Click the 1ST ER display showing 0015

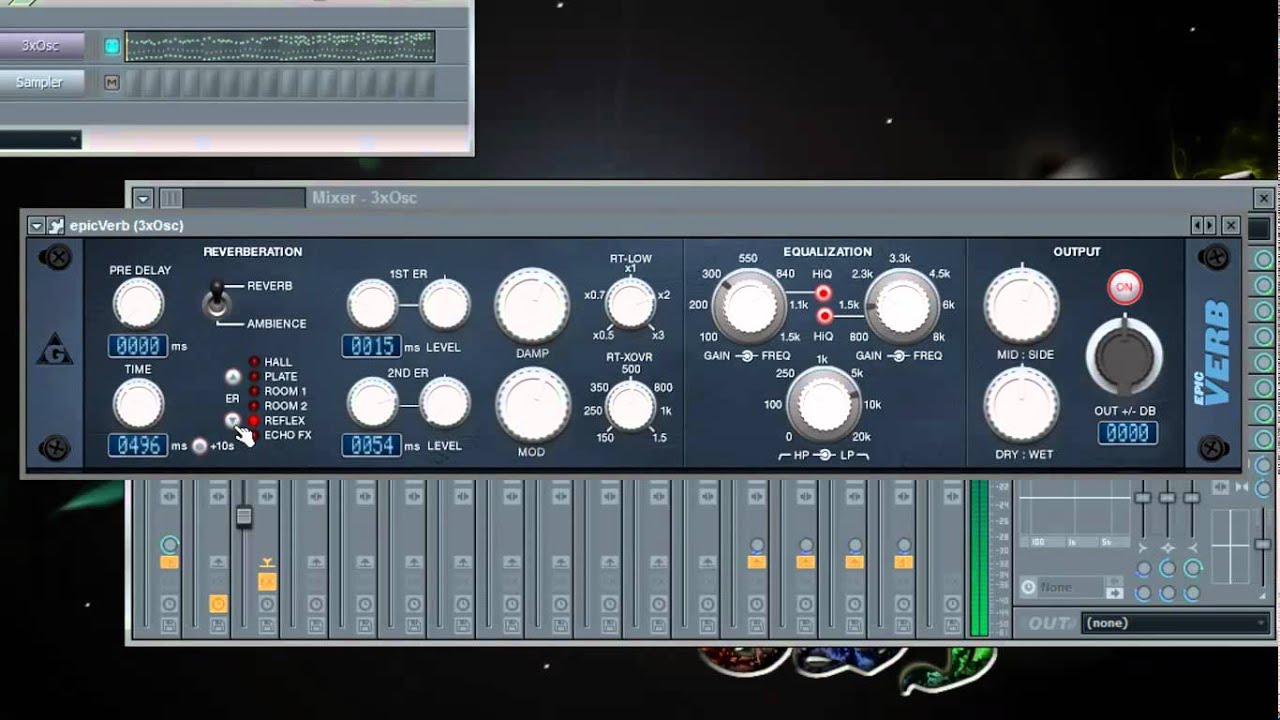372,346
